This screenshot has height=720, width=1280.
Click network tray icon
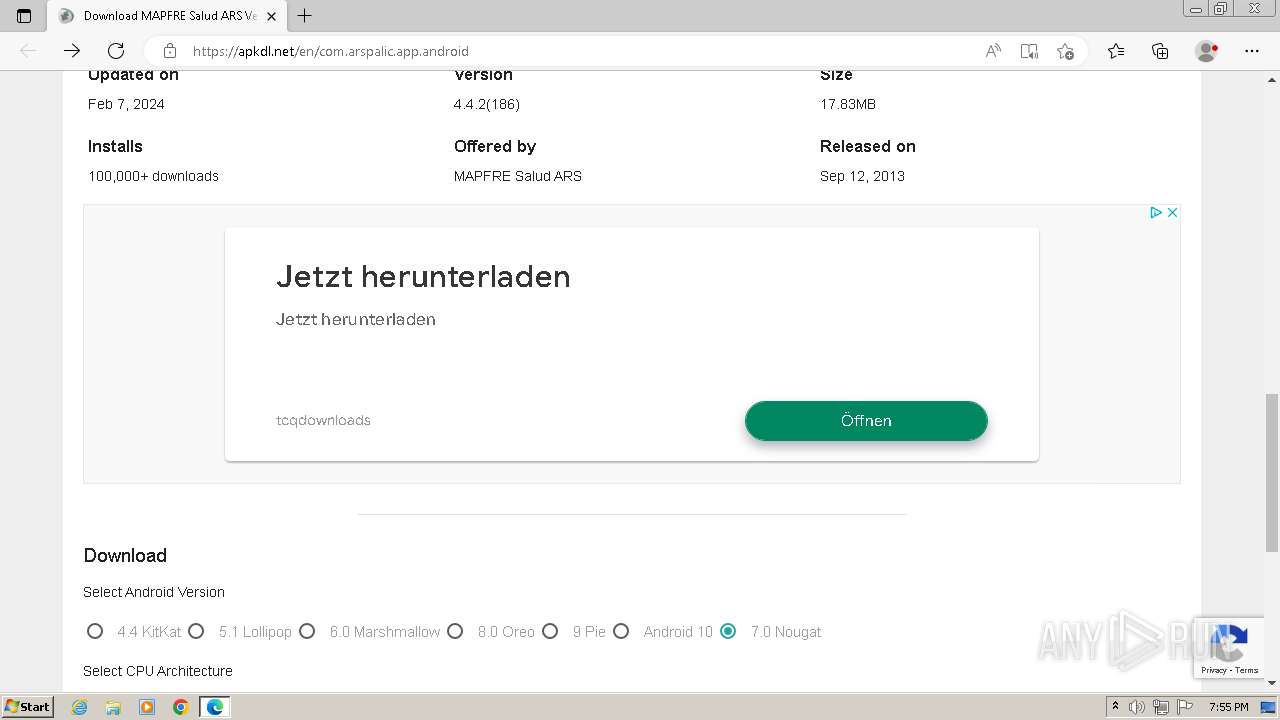1161,707
